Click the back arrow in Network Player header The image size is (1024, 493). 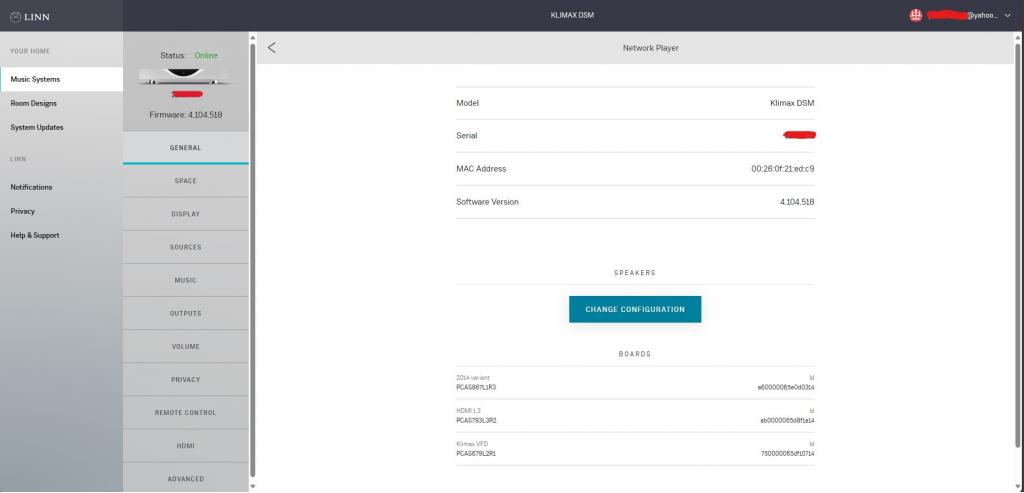point(272,48)
